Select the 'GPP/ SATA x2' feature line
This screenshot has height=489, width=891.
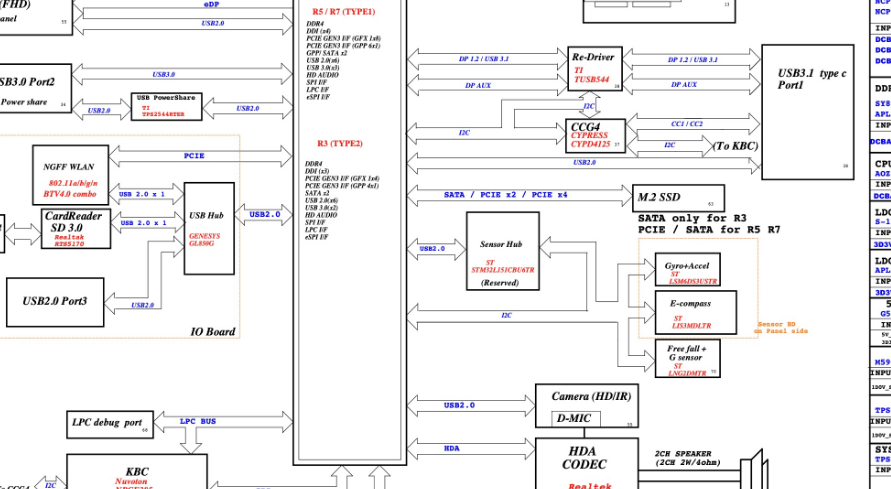point(327,53)
